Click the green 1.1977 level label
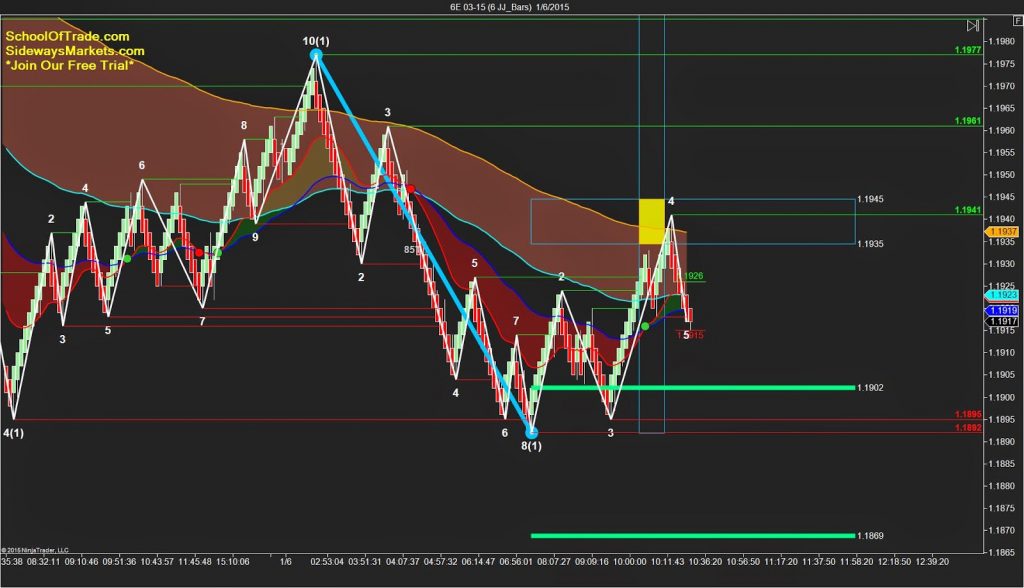 pyautogui.click(x=968, y=50)
